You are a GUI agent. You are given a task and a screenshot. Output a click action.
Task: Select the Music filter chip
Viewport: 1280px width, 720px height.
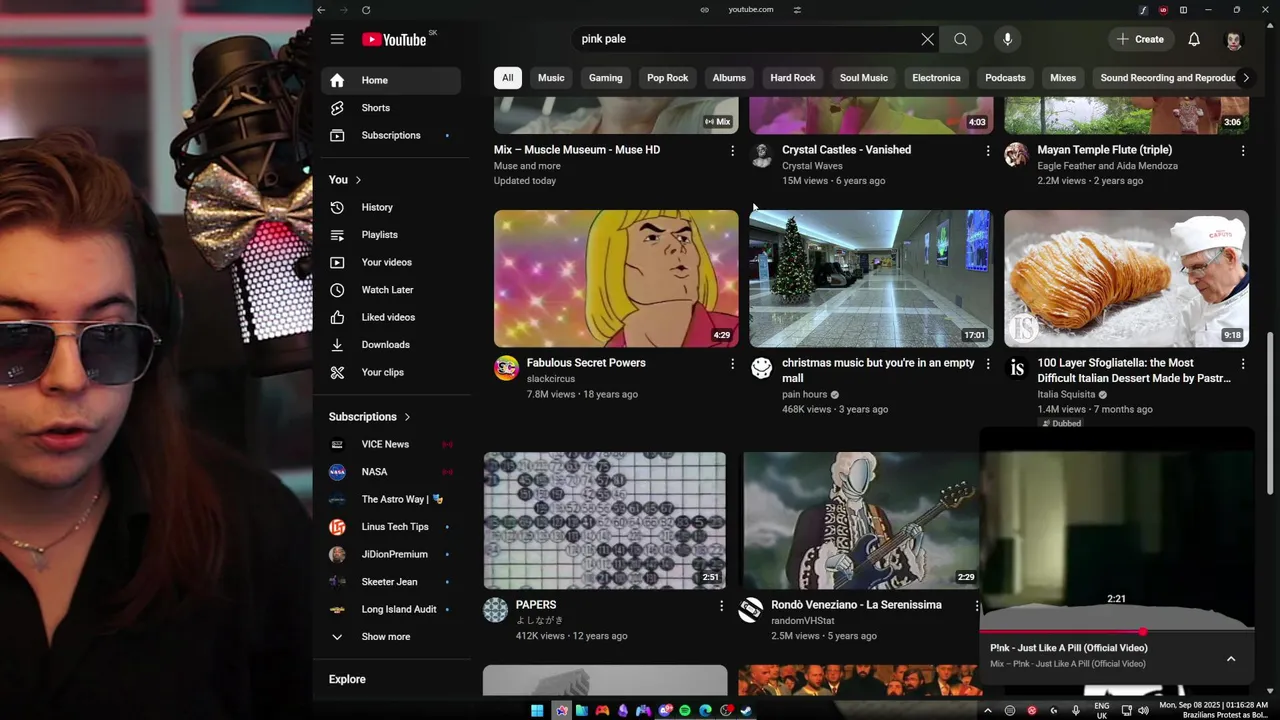pos(551,78)
